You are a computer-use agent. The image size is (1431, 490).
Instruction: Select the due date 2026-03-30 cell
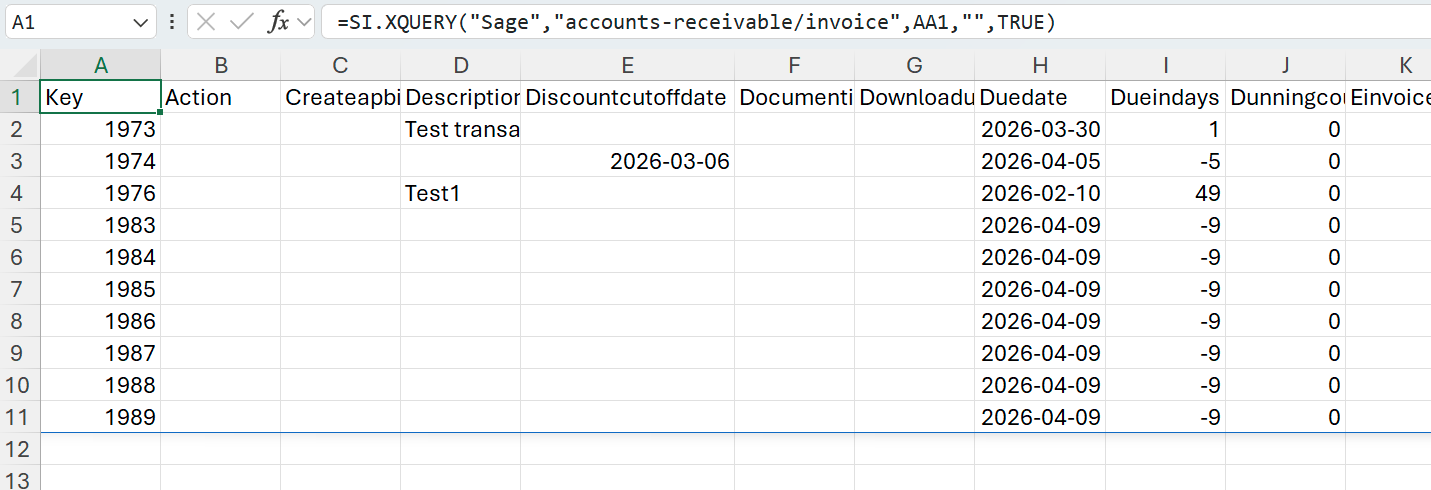[1040, 129]
